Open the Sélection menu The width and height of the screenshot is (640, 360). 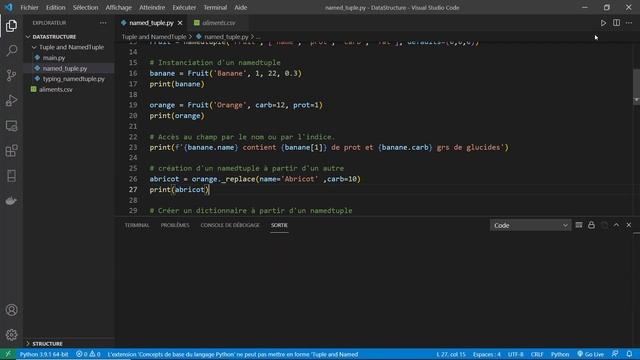[x=85, y=7]
